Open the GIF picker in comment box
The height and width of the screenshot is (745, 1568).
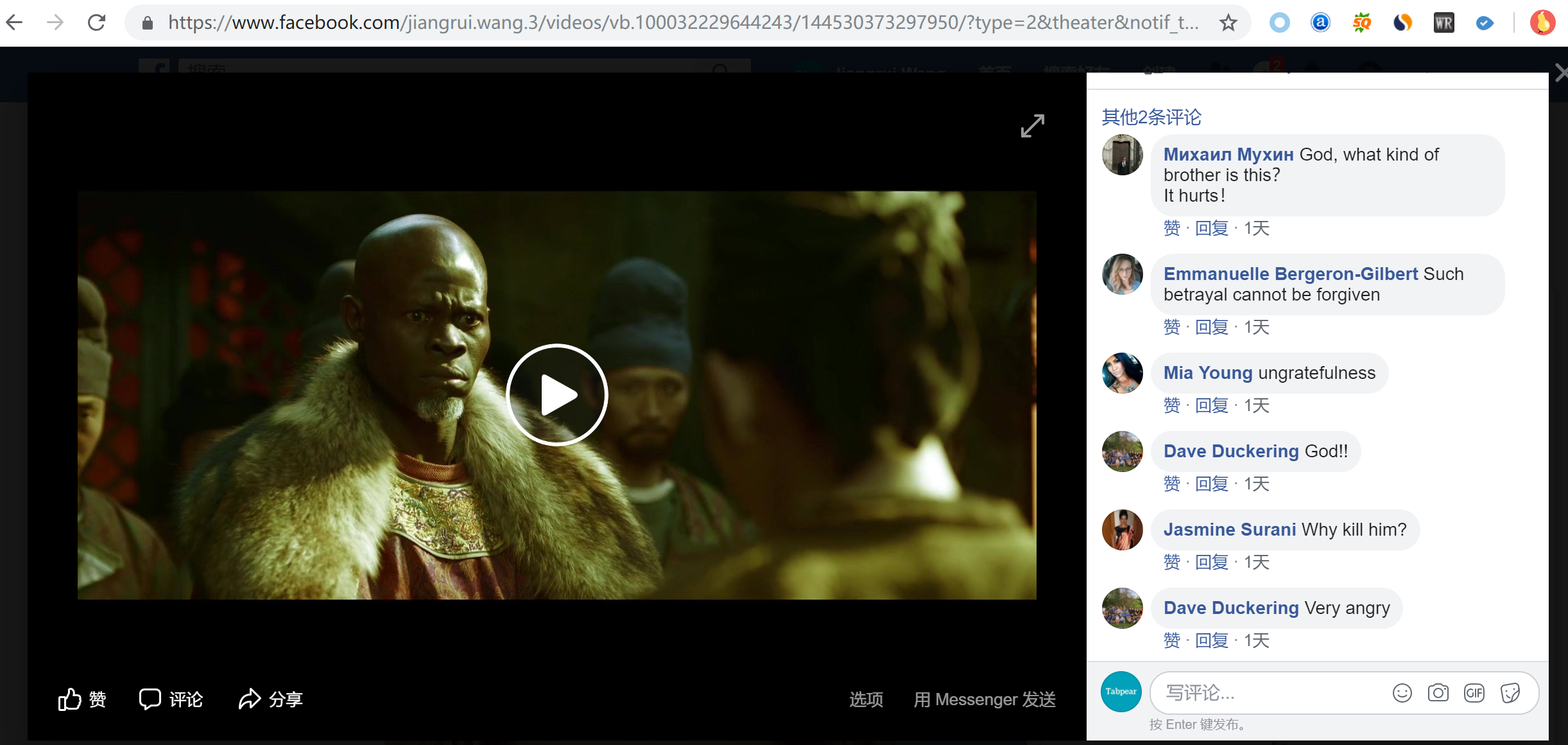pos(1474,693)
